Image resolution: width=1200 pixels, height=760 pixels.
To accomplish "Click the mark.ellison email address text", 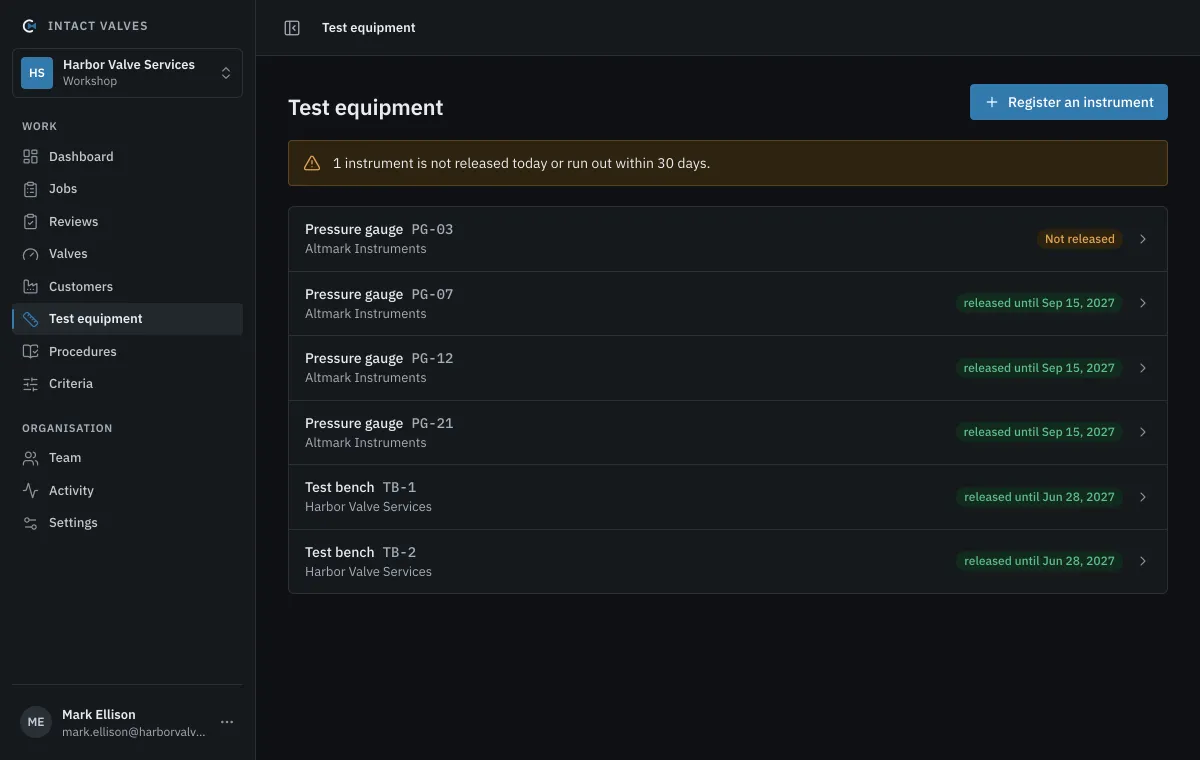I will (x=134, y=732).
